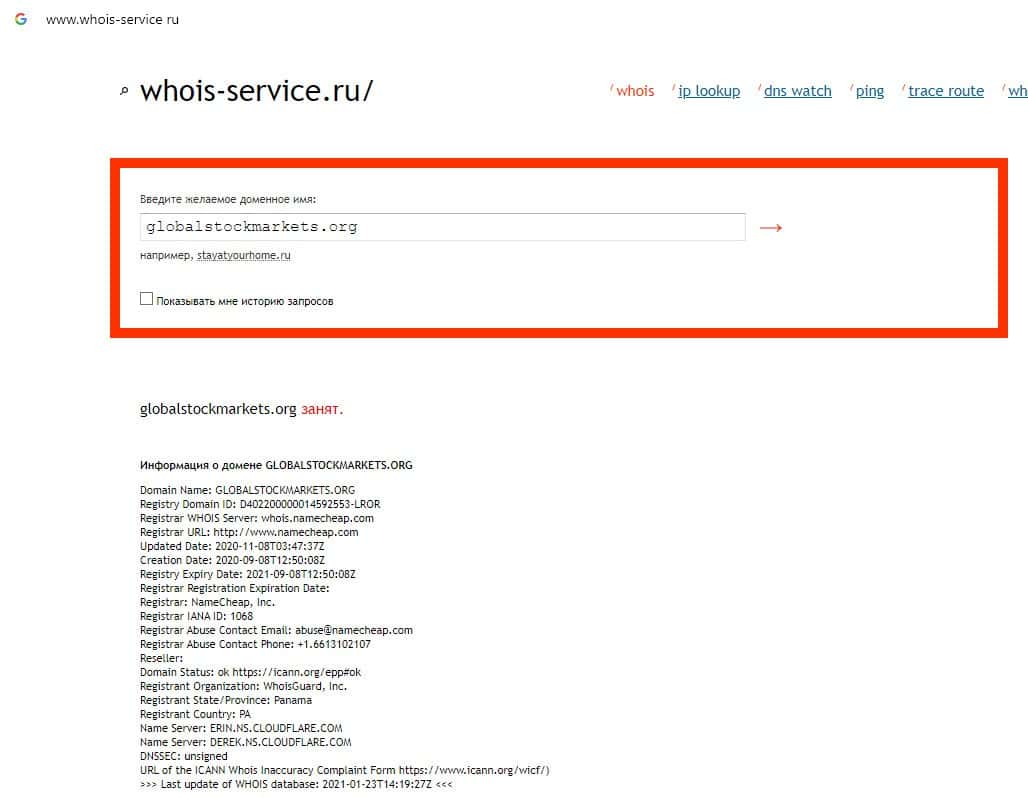Viewport: 1028px width, 798px height.
Task: Select the Domain Name: GLOBALSTOCKMARKETS.ORG line
Action: coord(247,490)
